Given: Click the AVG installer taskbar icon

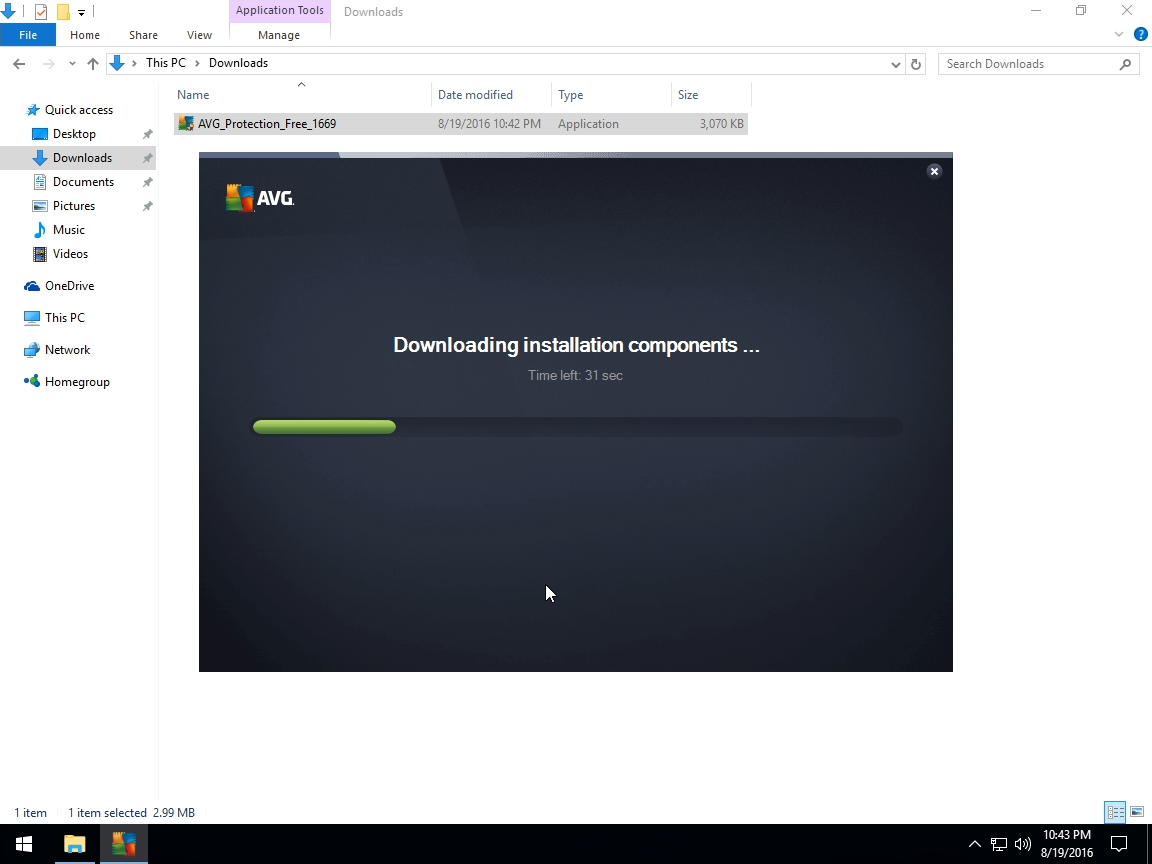Looking at the screenshot, I should tap(123, 844).
